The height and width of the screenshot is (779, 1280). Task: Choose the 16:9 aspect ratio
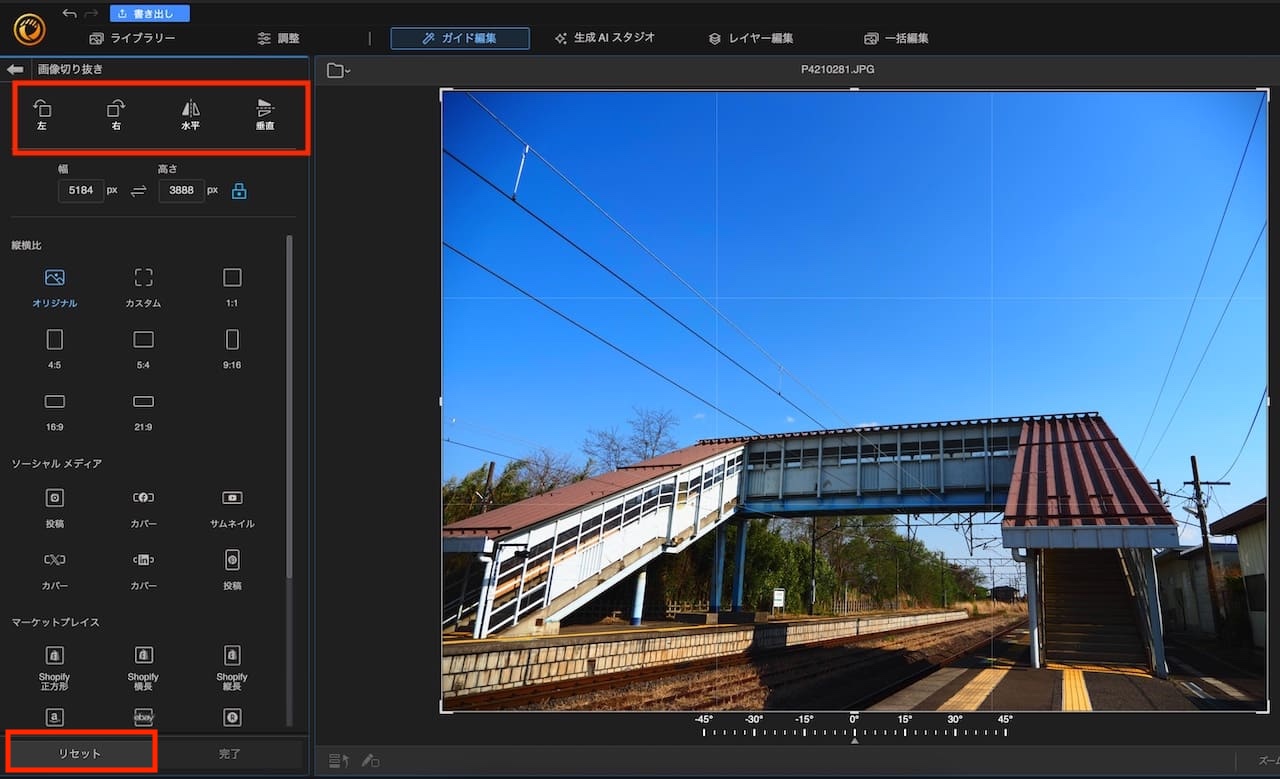pyautogui.click(x=54, y=411)
